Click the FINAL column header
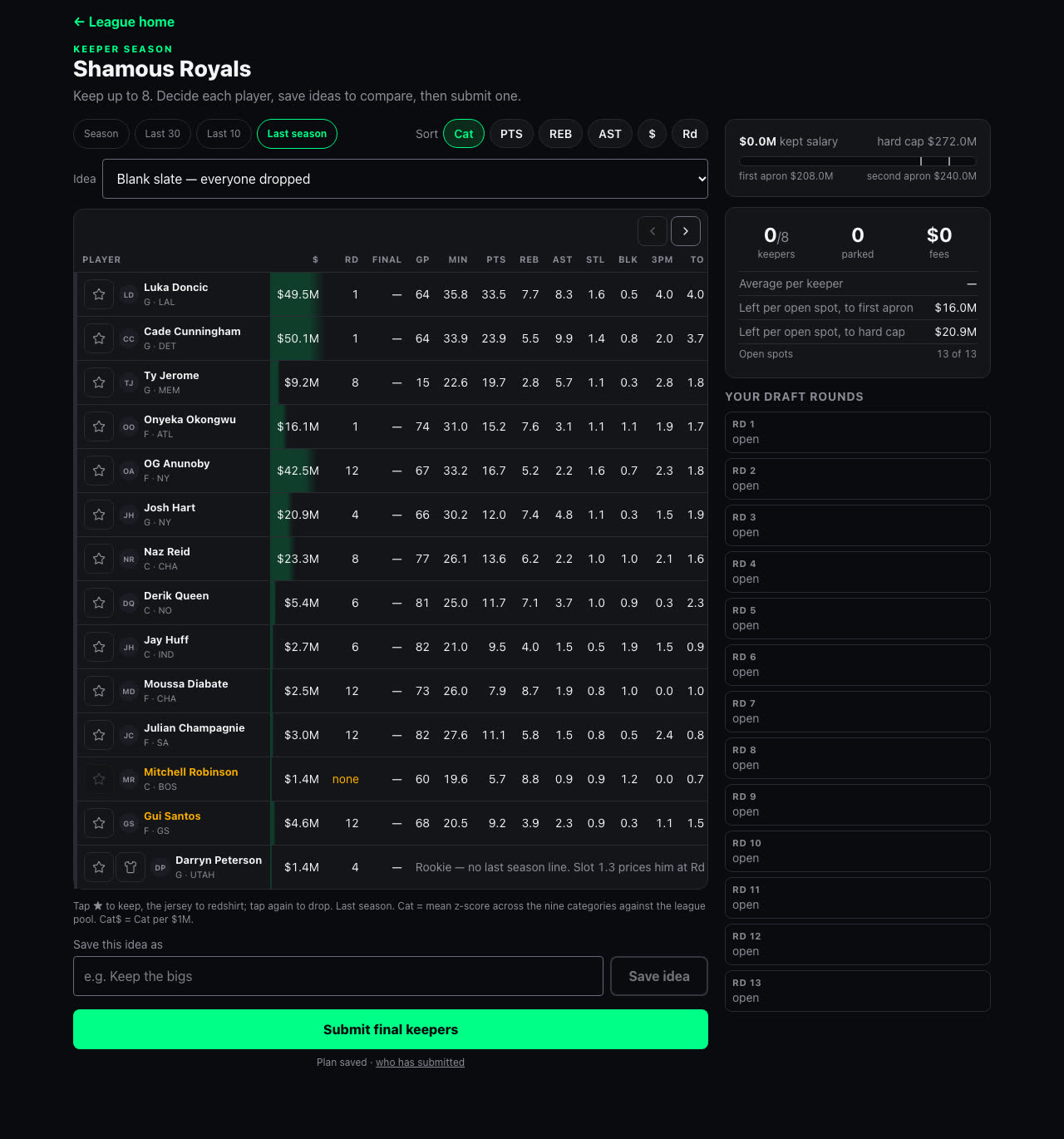 [387, 260]
